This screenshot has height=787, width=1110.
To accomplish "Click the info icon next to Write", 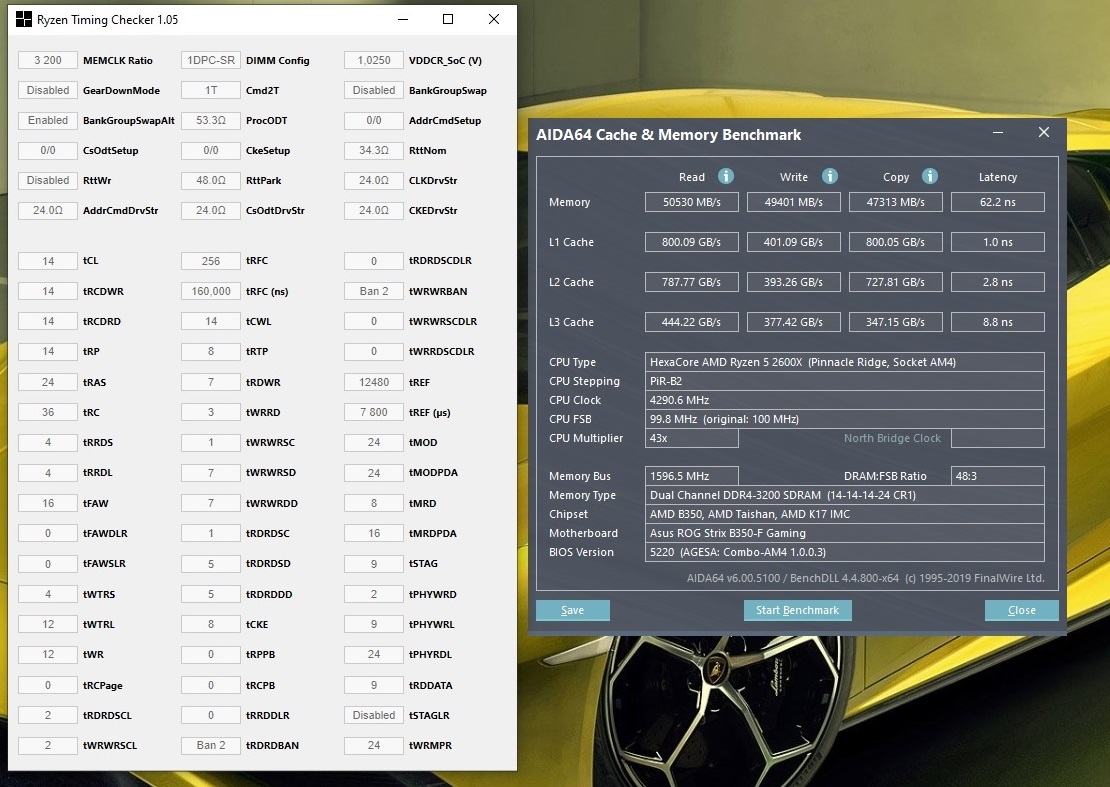I will [x=829, y=176].
